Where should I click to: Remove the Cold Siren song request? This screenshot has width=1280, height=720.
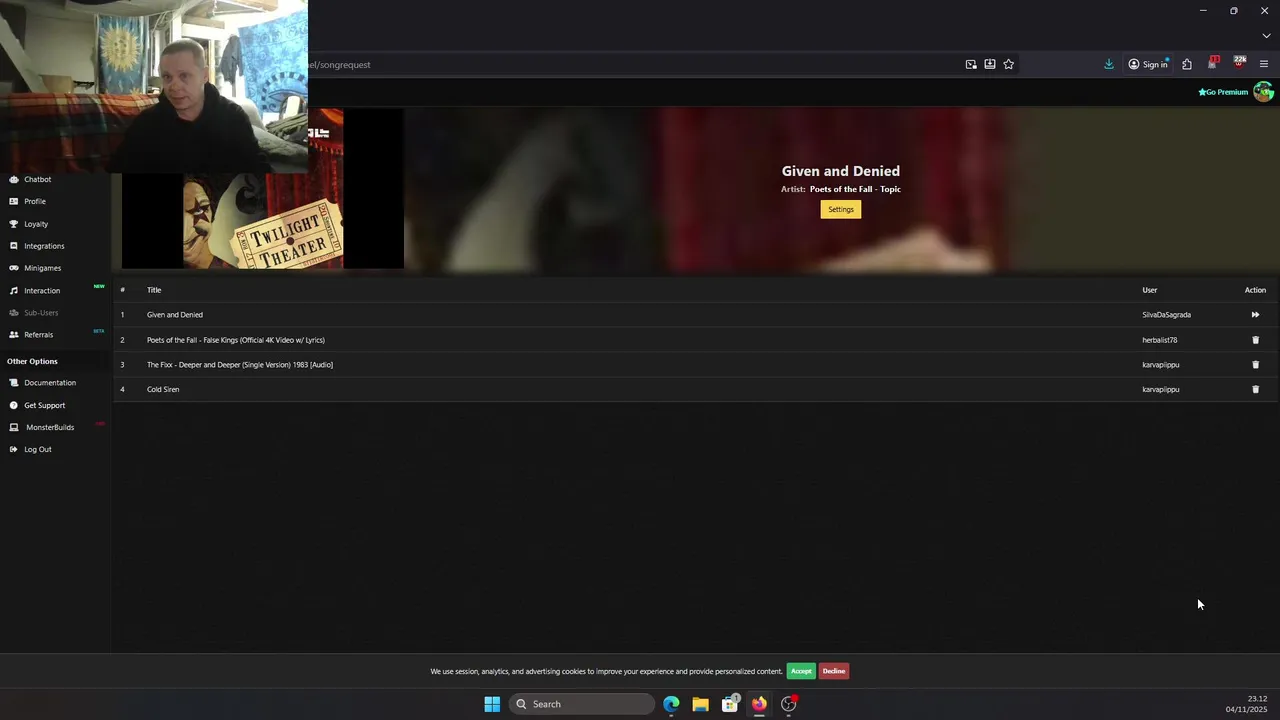[1256, 390]
